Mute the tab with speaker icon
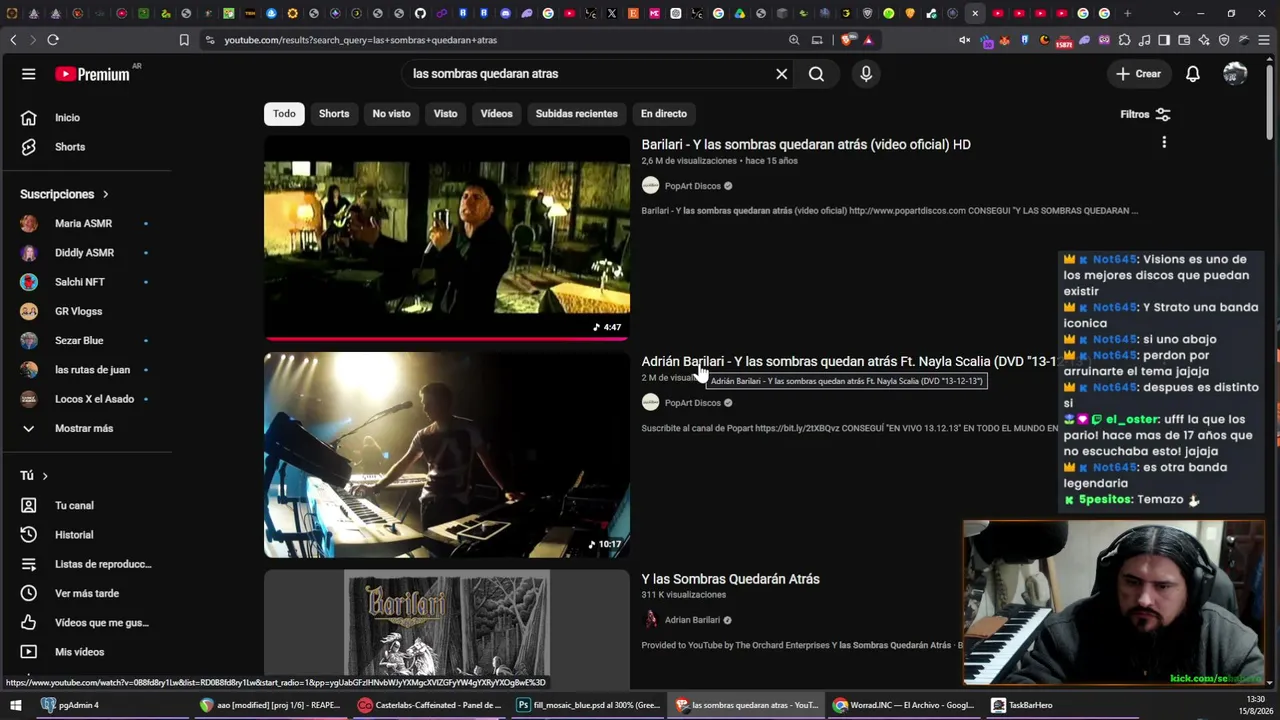The width and height of the screenshot is (1280, 720). (x=964, y=40)
